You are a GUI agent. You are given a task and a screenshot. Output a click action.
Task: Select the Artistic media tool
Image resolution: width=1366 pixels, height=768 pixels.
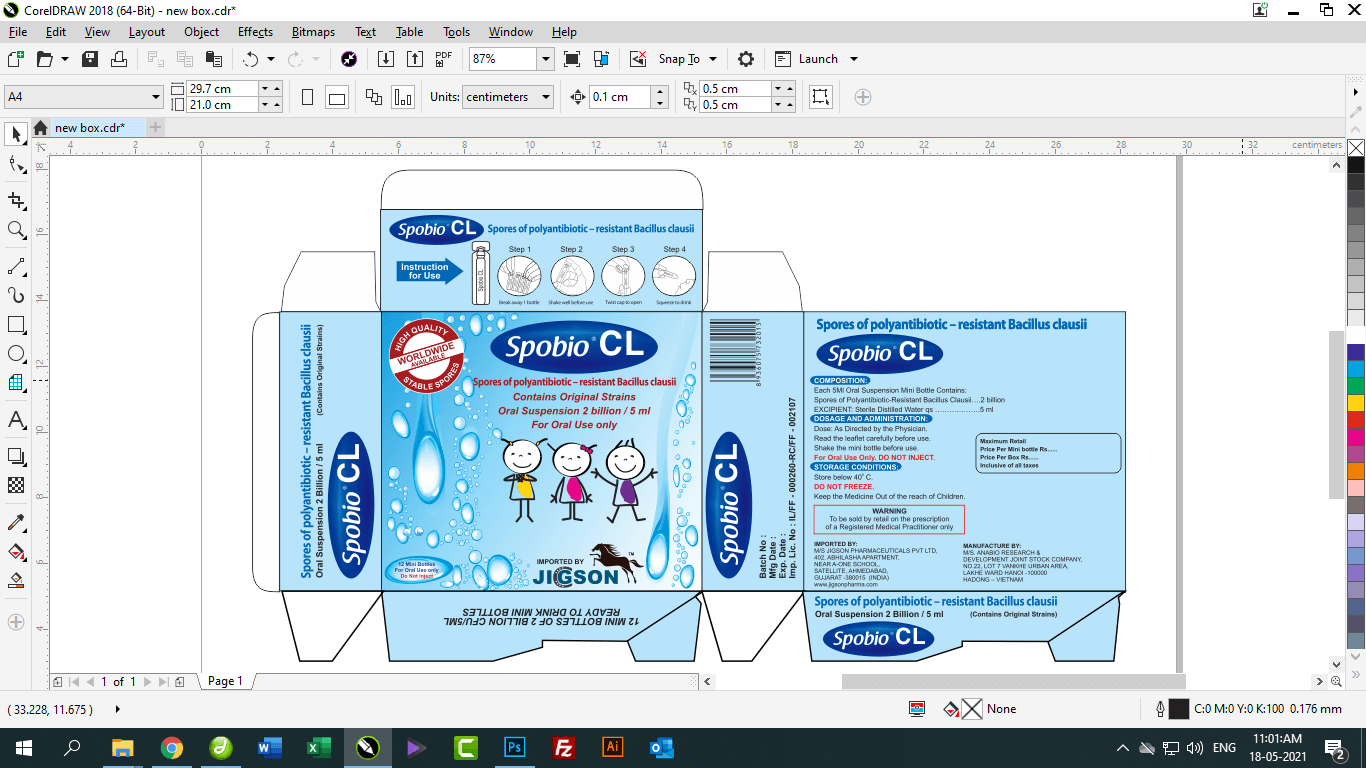(16, 295)
